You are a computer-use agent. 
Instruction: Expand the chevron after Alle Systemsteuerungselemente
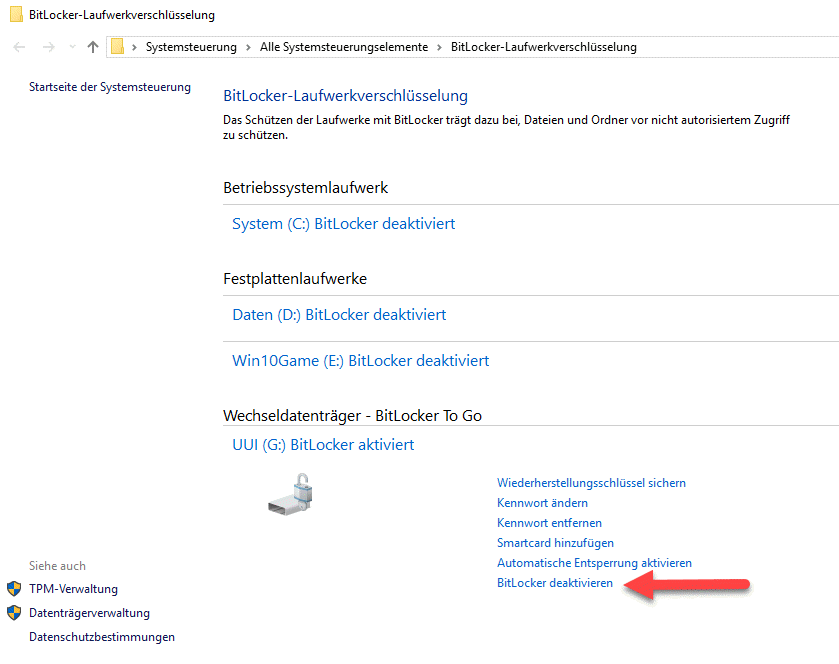[440, 47]
